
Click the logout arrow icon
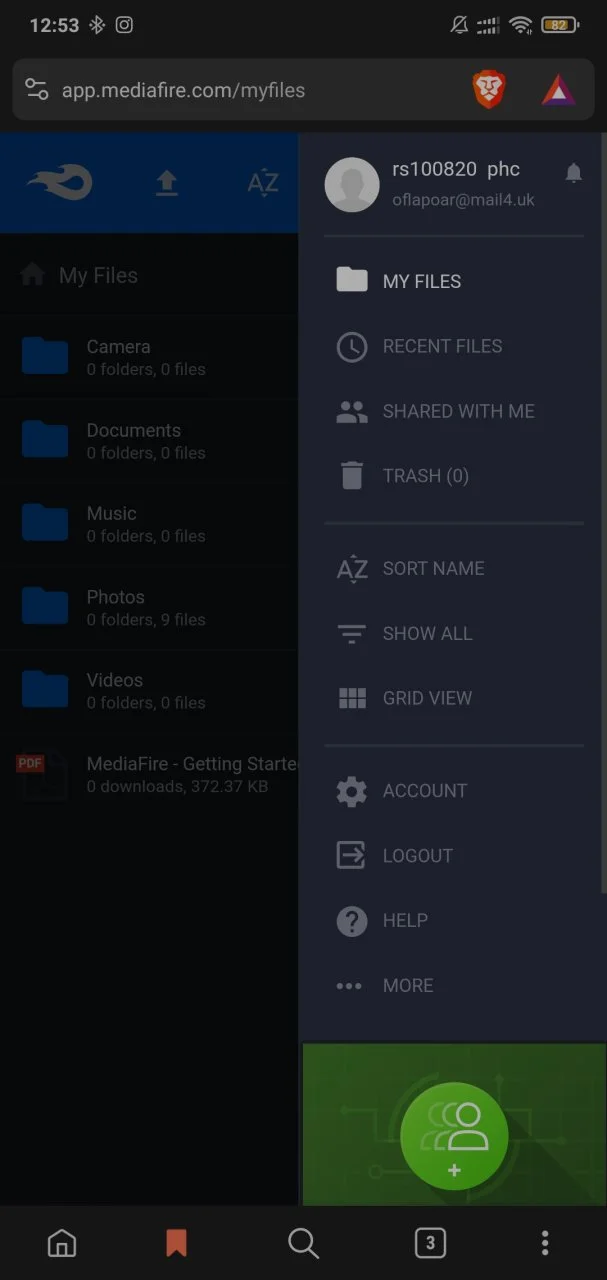(351, 855)
